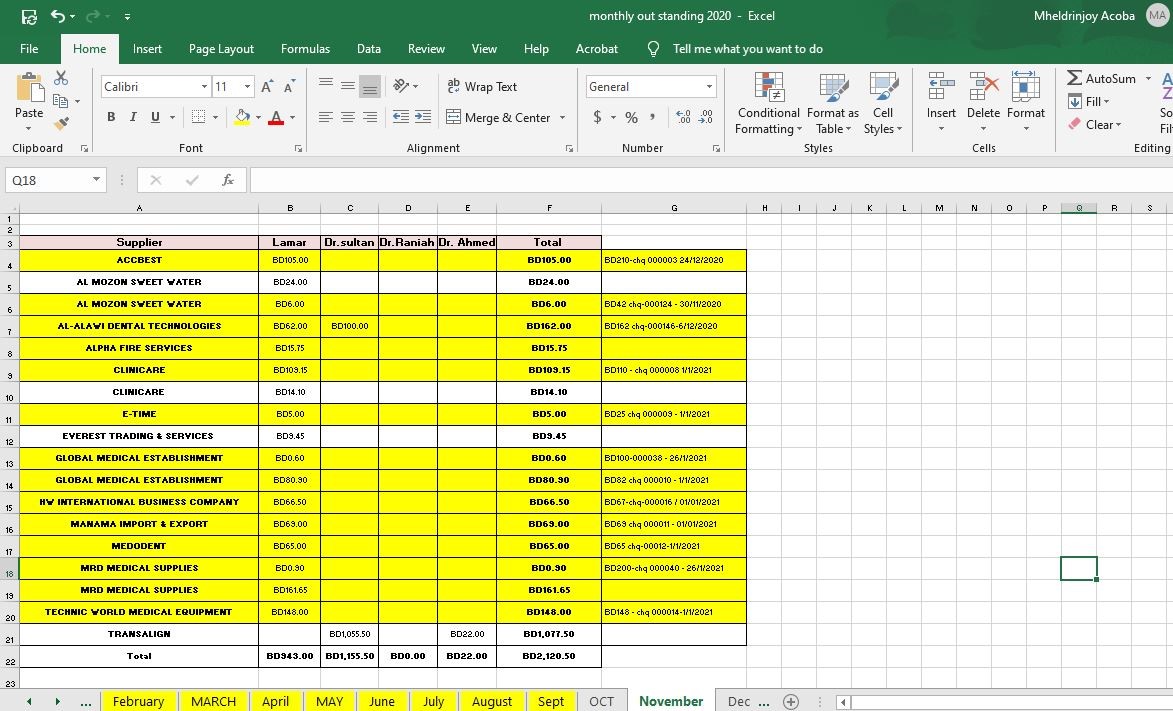Expand the Font Color dropdown arrow

[293, 118]
